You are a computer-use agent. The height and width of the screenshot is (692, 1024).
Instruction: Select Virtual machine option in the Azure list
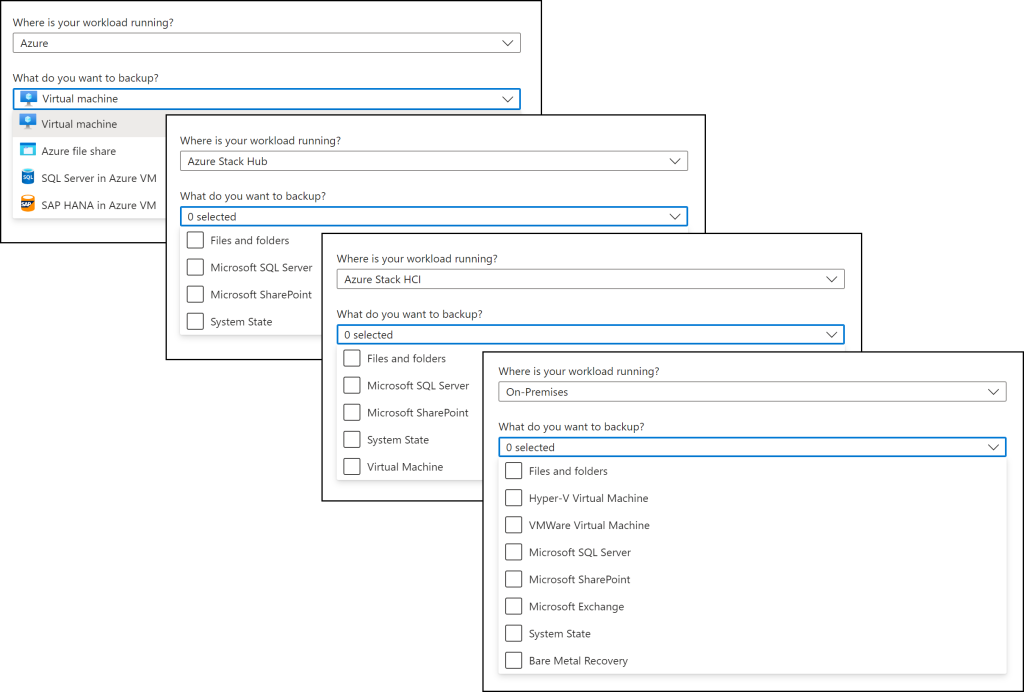(89, 124)
